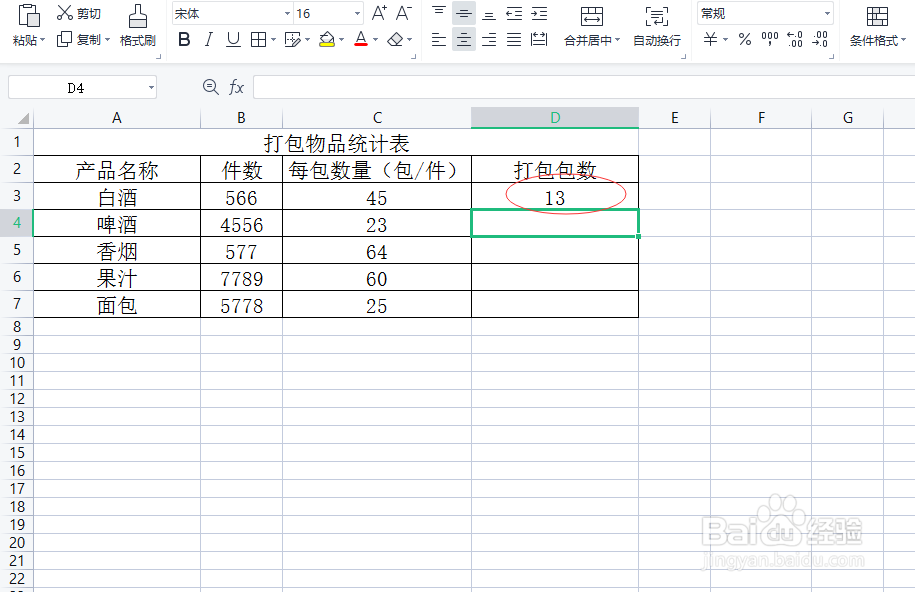
Task: Click the fx insert function button
Action: point(236,87)
